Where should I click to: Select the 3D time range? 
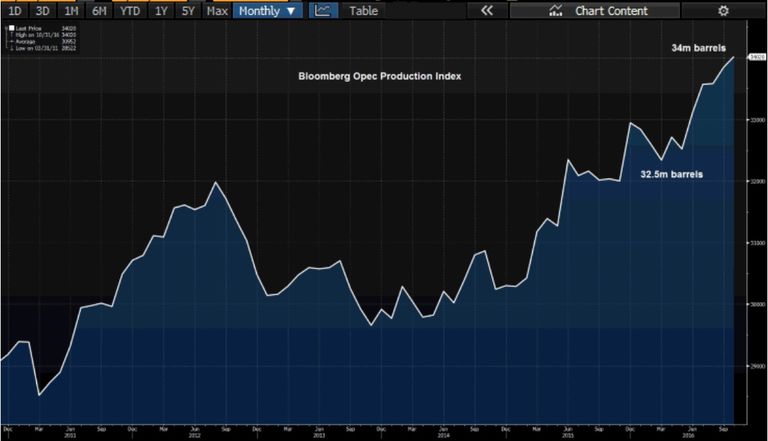[x=43, y=11]
